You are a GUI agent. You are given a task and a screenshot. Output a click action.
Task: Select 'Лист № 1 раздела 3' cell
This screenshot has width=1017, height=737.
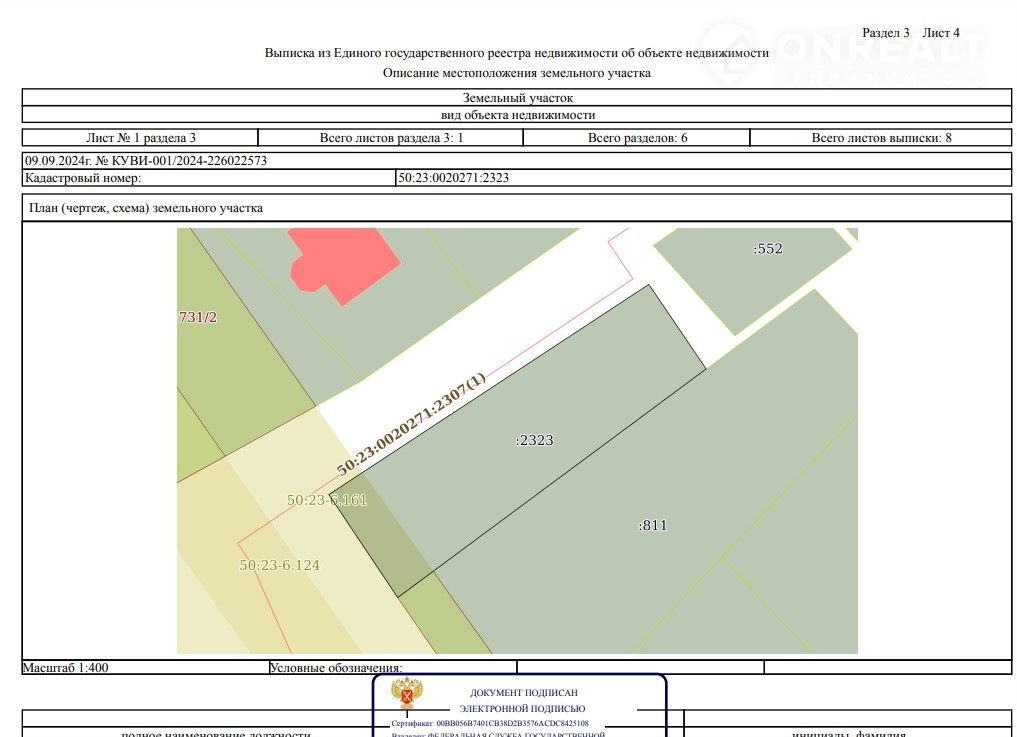(141, 138)
